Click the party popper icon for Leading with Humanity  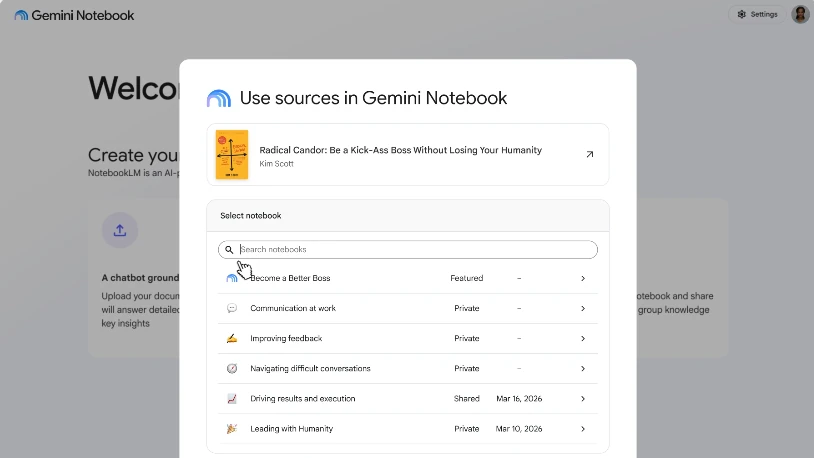click(x=232, y=429)
